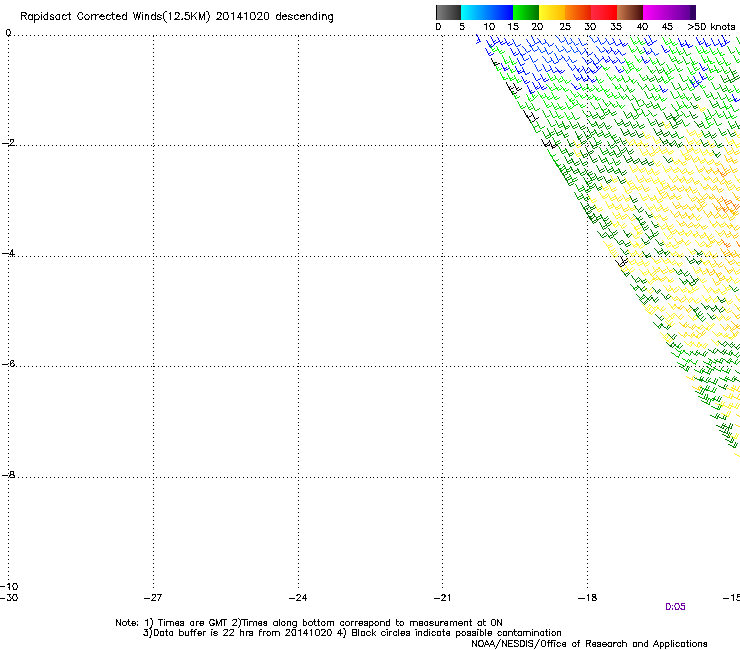Click the Rapidscat Corrected Winds title text
740x650 pixels.
tap(177, 17)
